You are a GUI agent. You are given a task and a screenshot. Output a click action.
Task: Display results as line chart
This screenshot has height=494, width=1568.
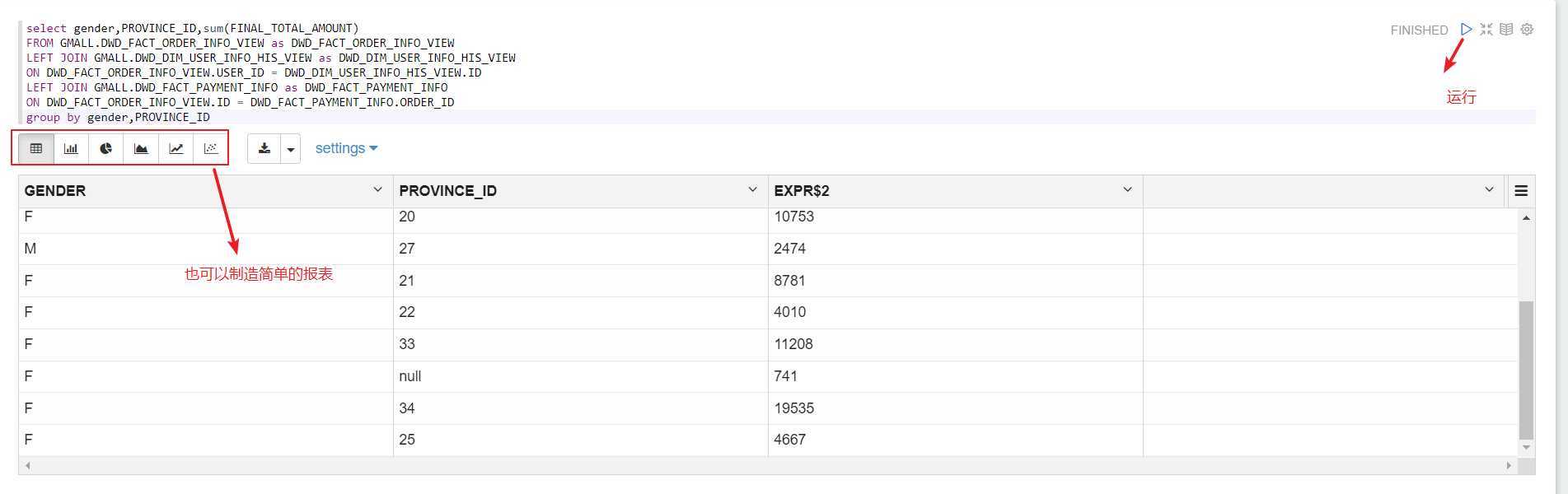(x=176, y=148)
